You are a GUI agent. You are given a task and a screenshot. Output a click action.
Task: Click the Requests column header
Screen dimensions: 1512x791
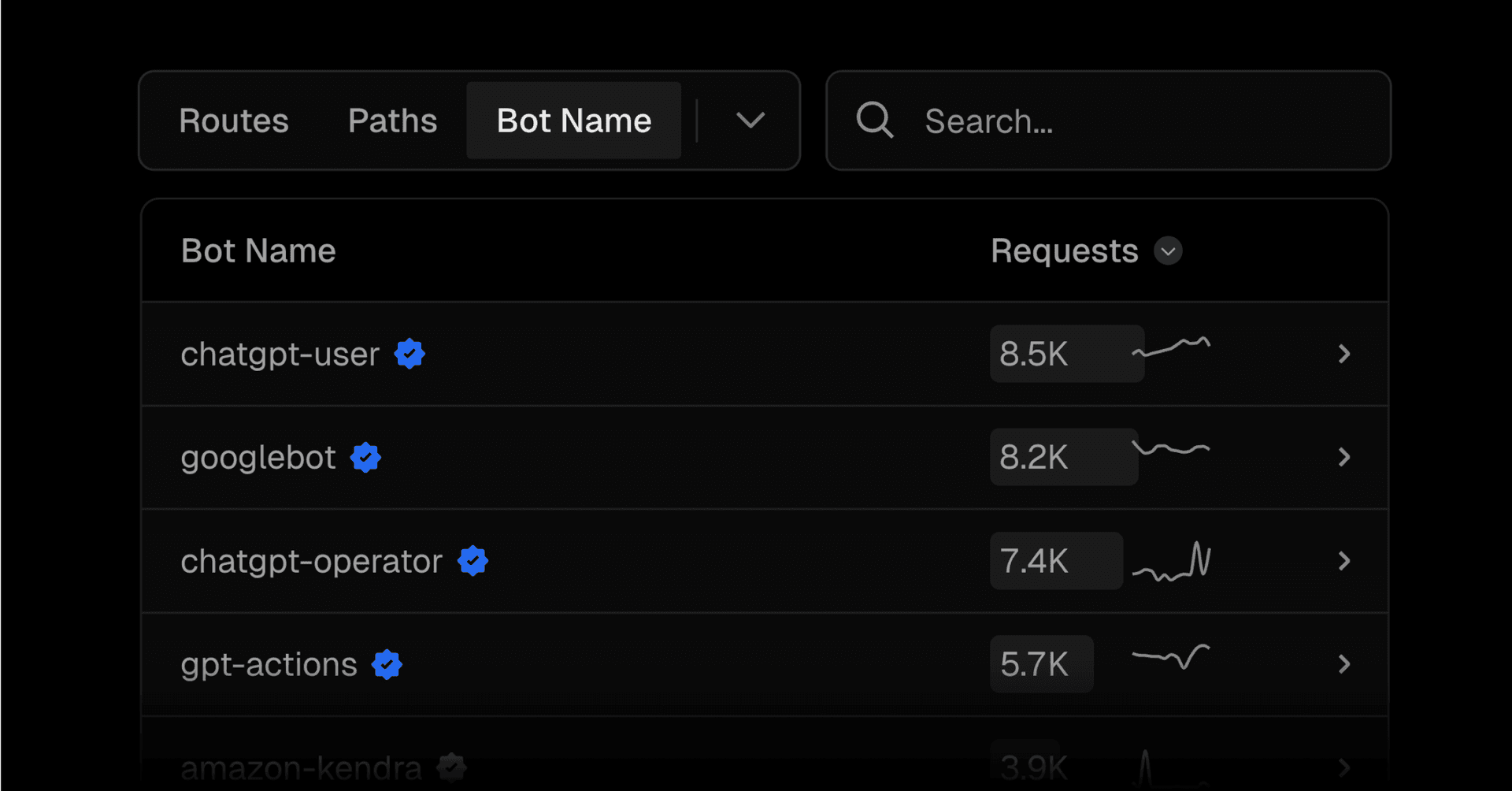pos(1064,251)
